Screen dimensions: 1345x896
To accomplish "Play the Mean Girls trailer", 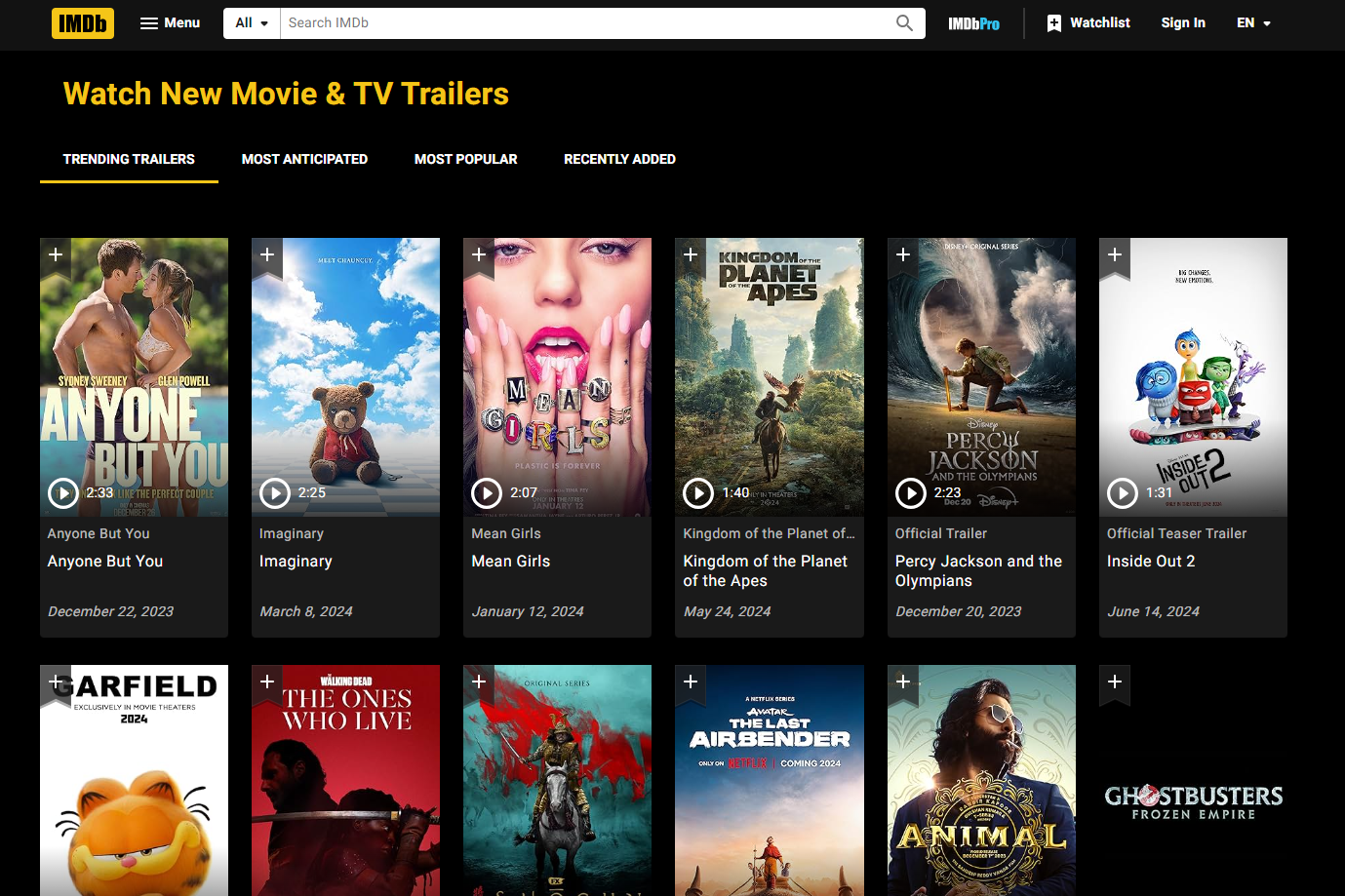I will coord(486,493).
